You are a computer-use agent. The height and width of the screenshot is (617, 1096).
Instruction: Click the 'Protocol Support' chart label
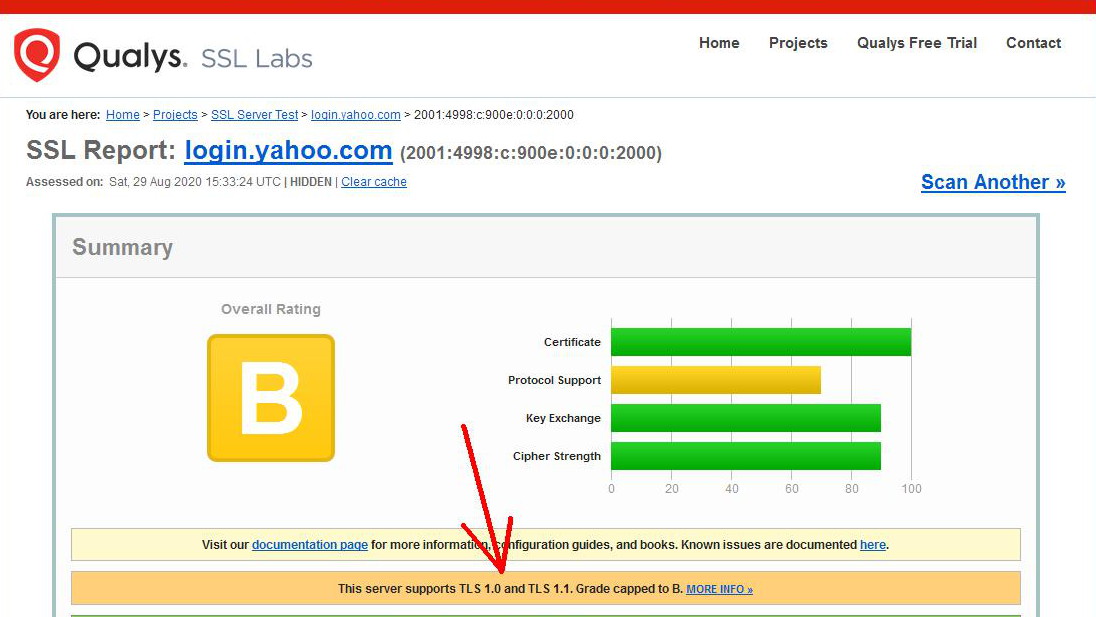(554, 380)
